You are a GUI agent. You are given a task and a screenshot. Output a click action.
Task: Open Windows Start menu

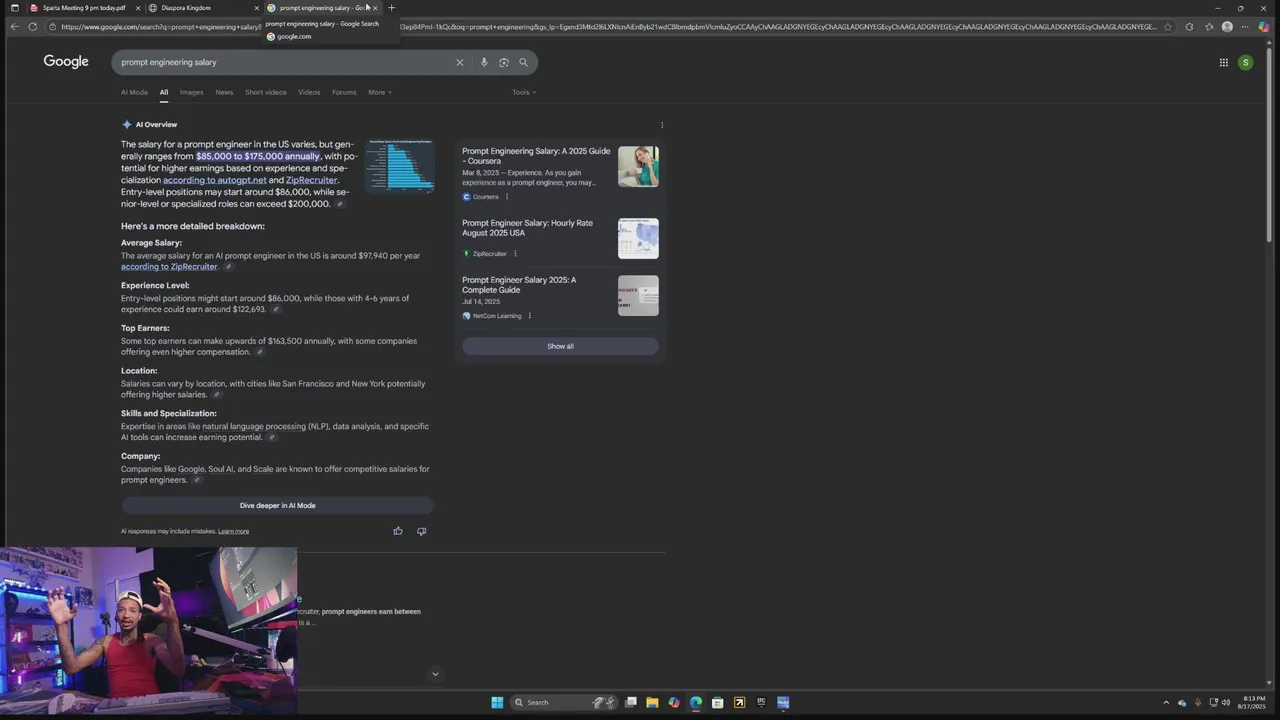click(x=497, y=702)
